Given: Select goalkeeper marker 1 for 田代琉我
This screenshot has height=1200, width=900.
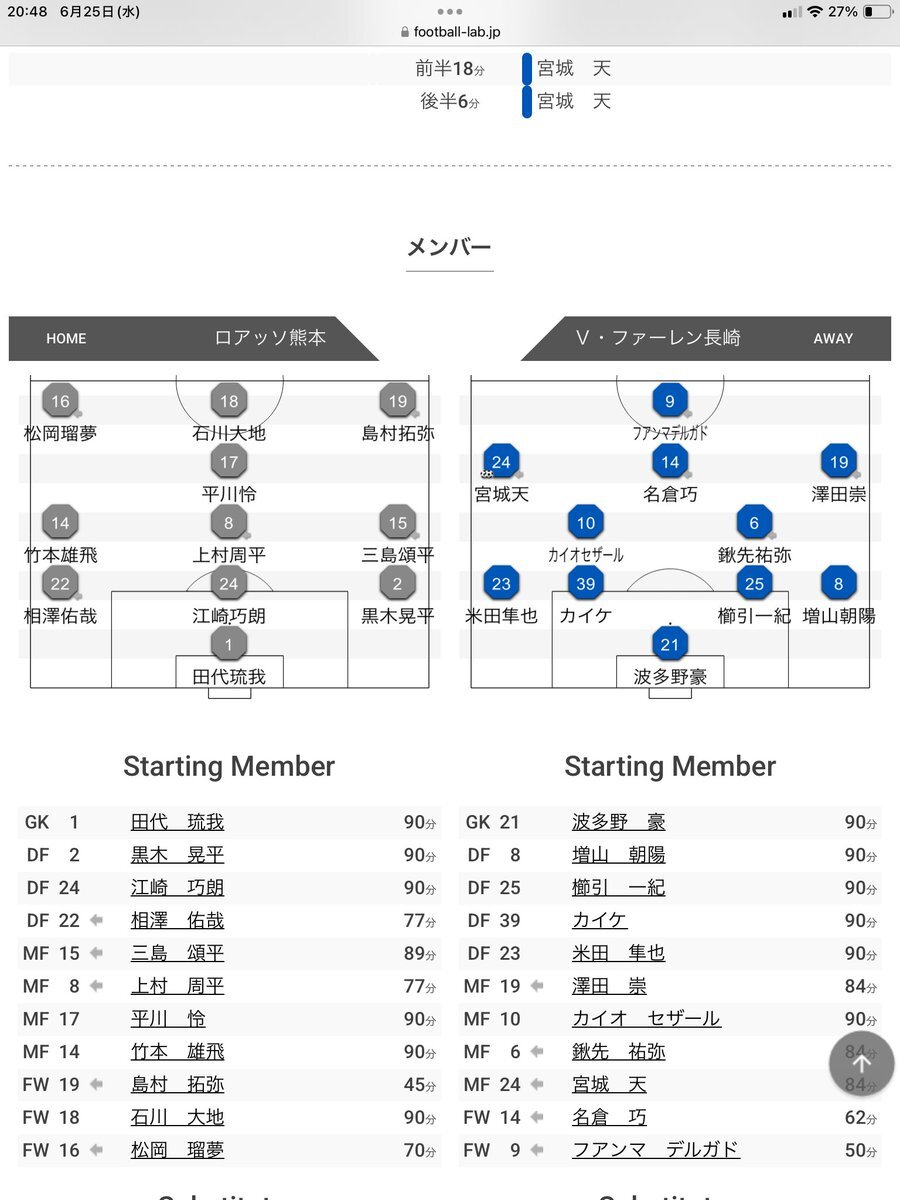Looking at the screenshot, I should [229, 645].
